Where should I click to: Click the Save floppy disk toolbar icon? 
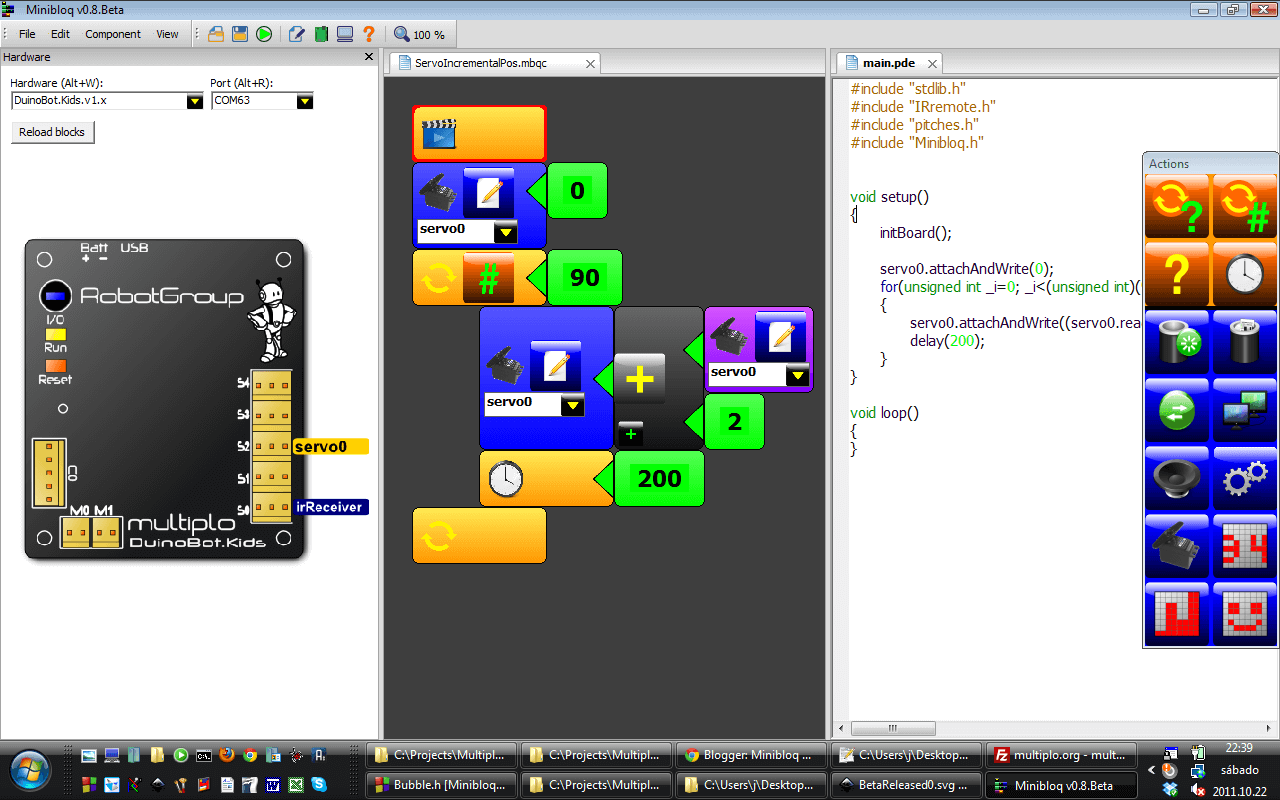coord(240,34)
